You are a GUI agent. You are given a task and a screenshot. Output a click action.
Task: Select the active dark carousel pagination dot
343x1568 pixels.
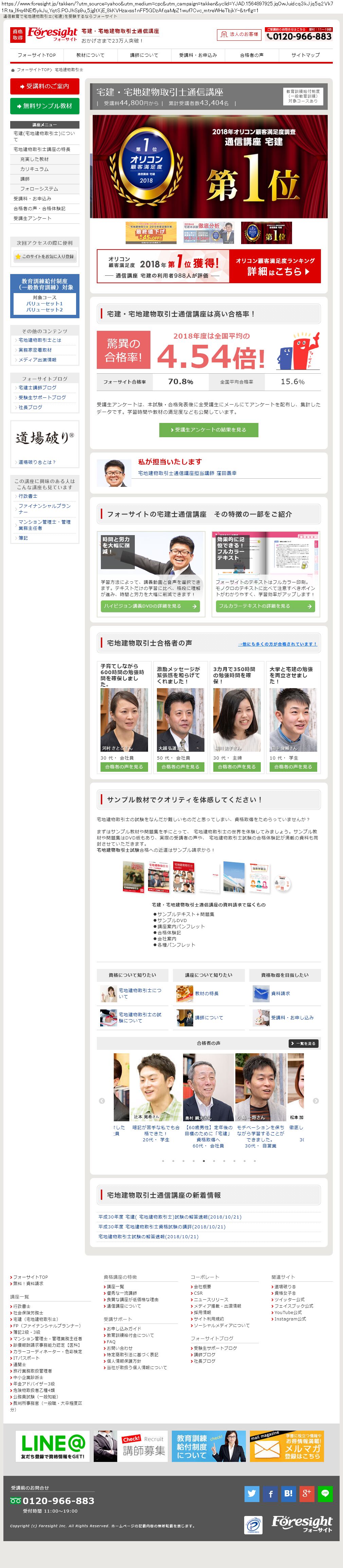(x=204, y=1161)
